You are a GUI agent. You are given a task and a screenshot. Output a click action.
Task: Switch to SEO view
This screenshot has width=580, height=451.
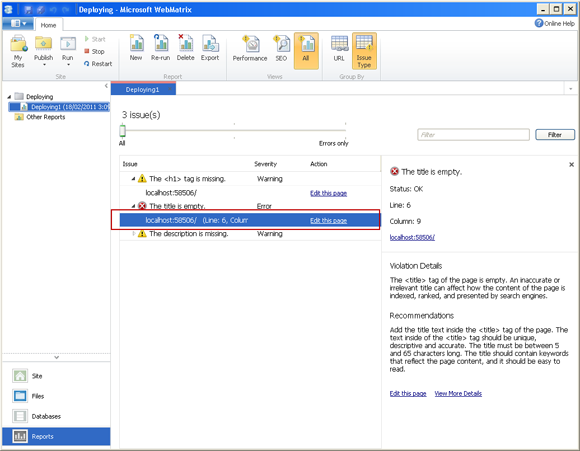pyautogui.click(x=281, y=48)
